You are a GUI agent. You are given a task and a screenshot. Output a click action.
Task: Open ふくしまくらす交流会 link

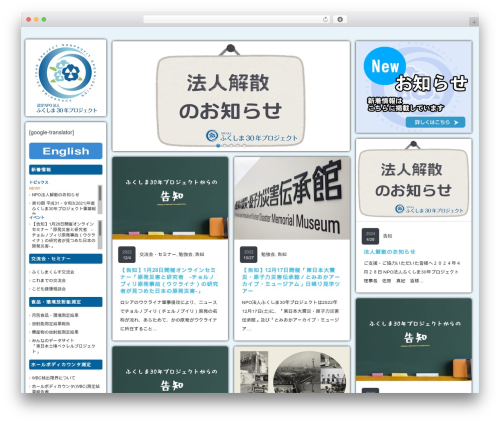[53, 272]
